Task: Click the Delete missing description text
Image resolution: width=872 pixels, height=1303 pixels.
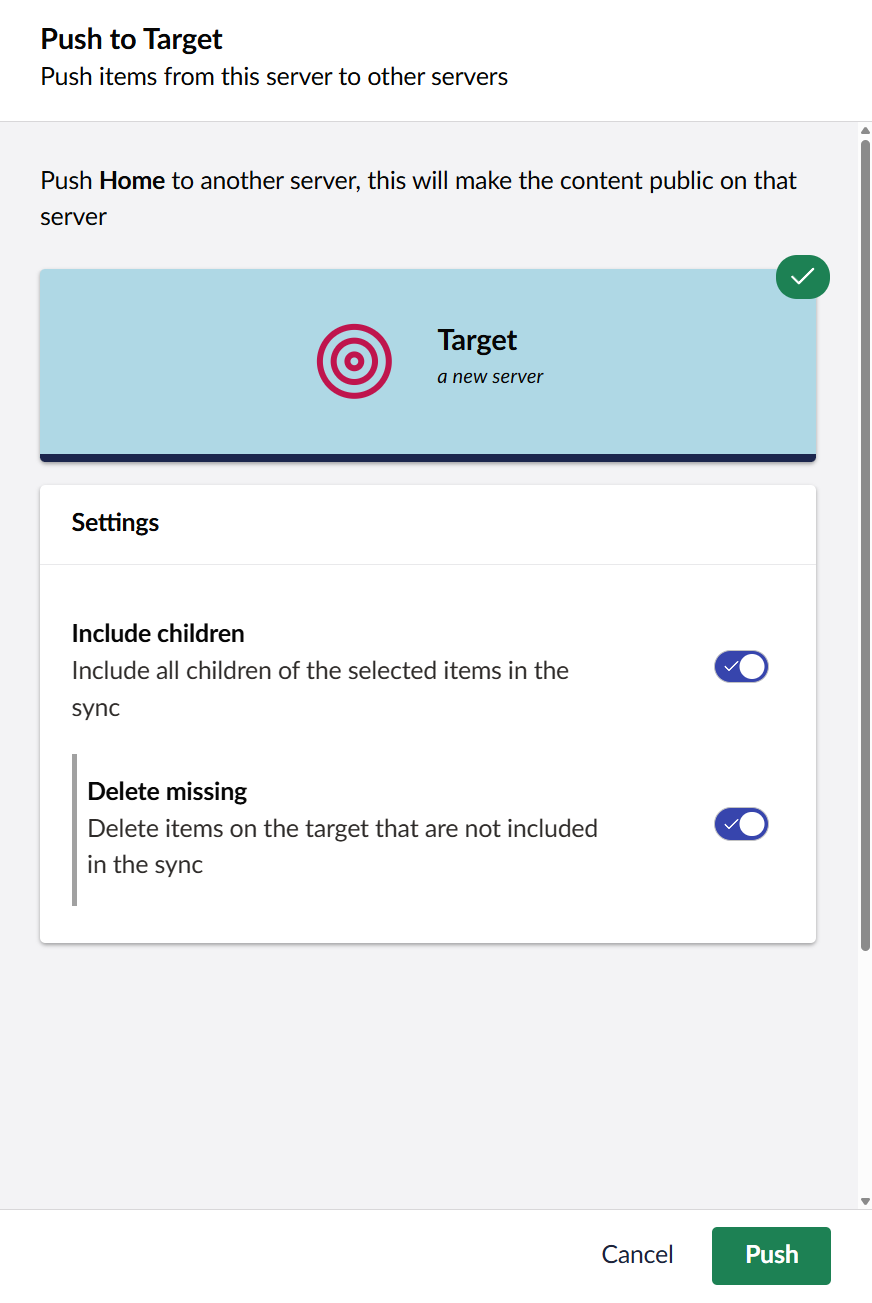Action: pyautogui.click(x=343, y=846)
